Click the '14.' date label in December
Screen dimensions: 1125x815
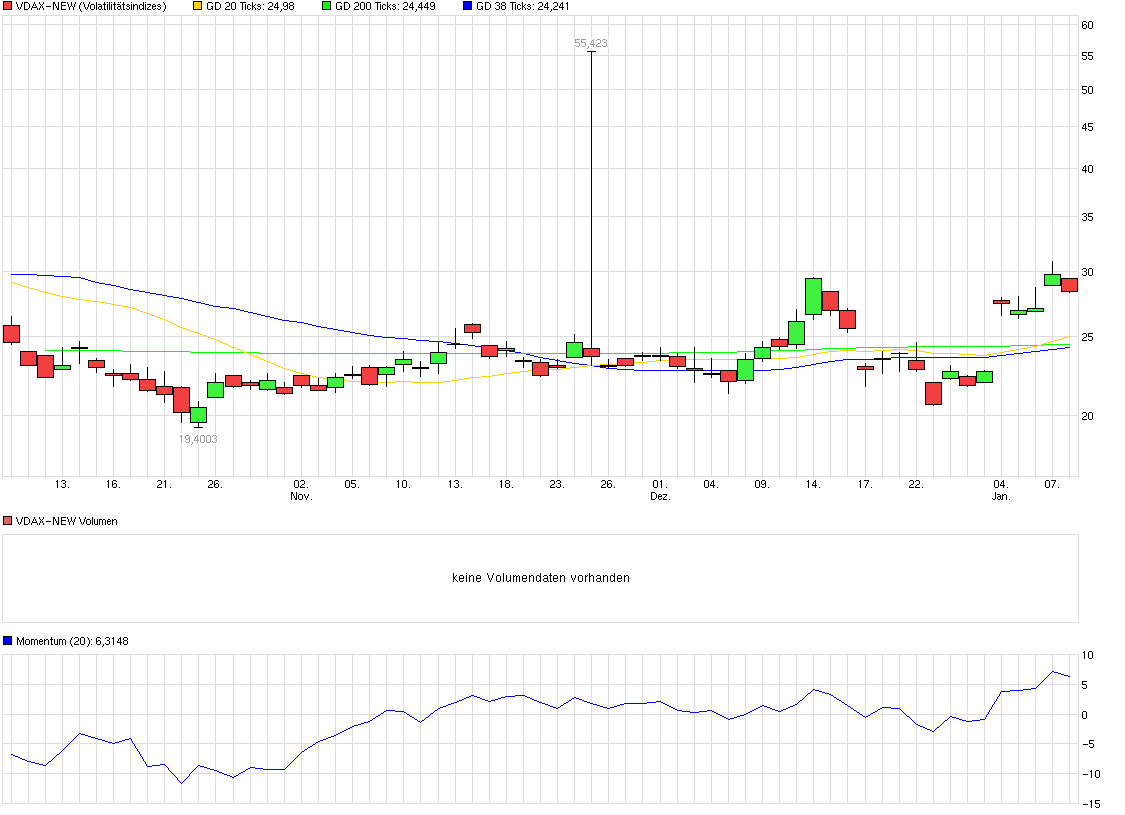(813, 484)
